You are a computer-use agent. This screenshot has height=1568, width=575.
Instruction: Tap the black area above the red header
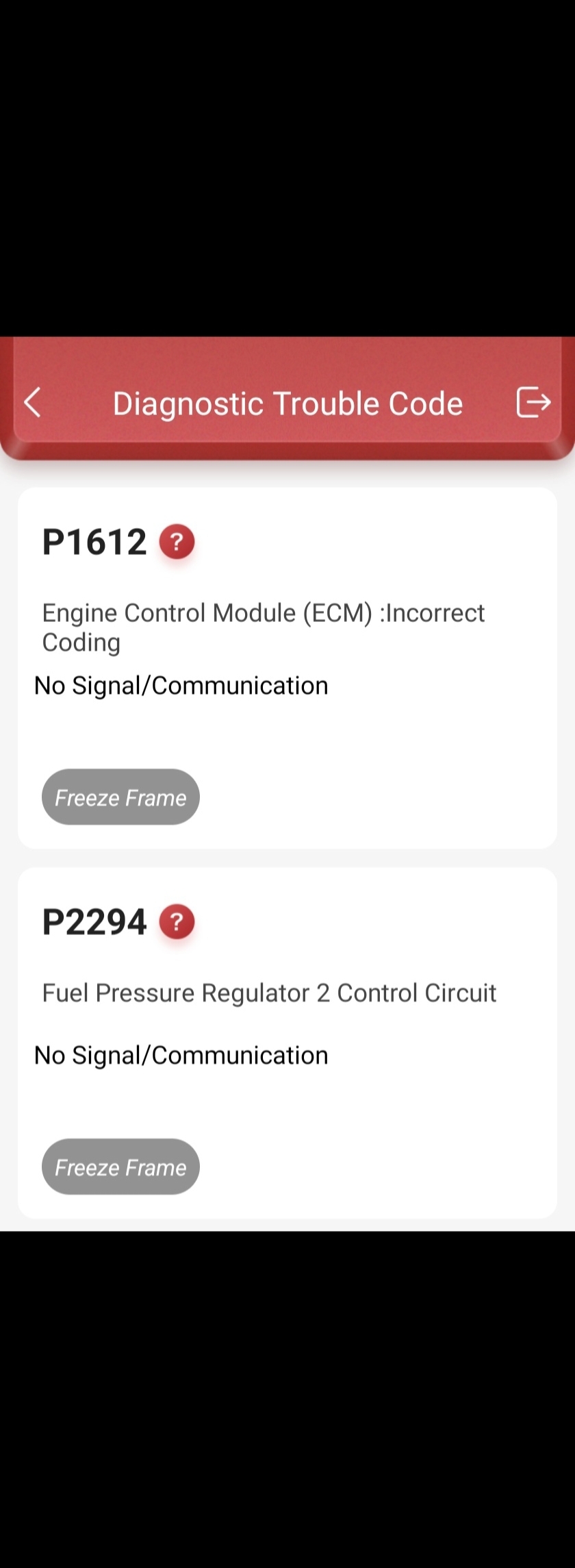coord(287,171)
